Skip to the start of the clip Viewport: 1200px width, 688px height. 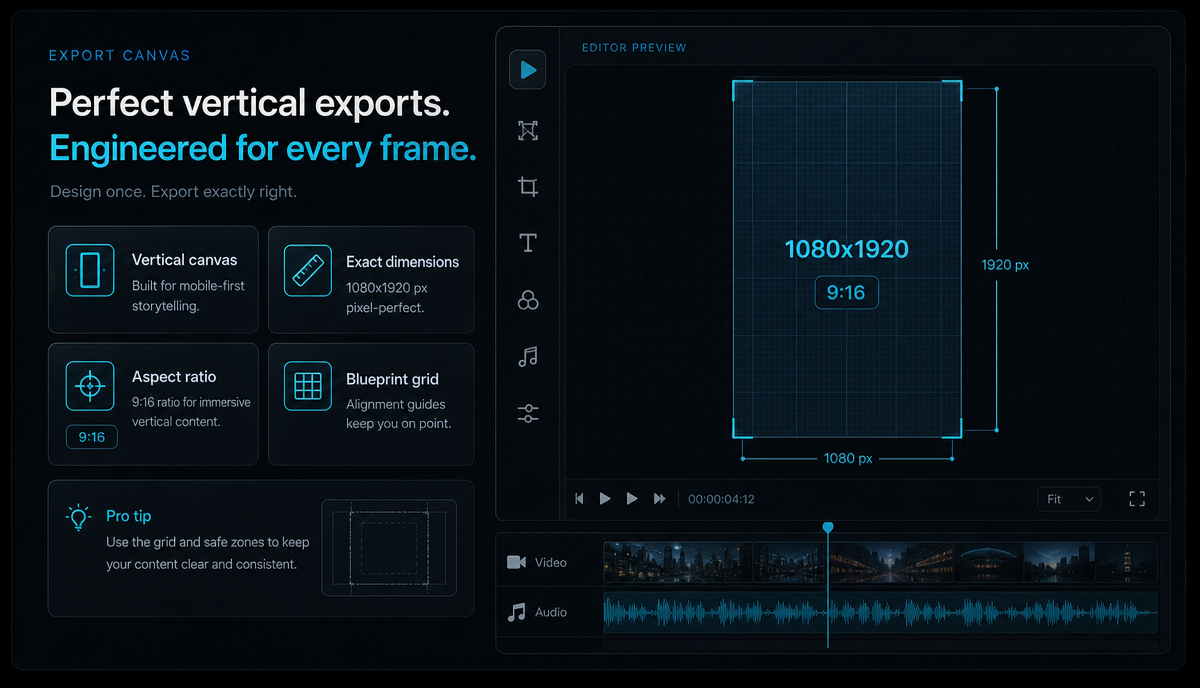pyautogui.click(x=579, y=498)
